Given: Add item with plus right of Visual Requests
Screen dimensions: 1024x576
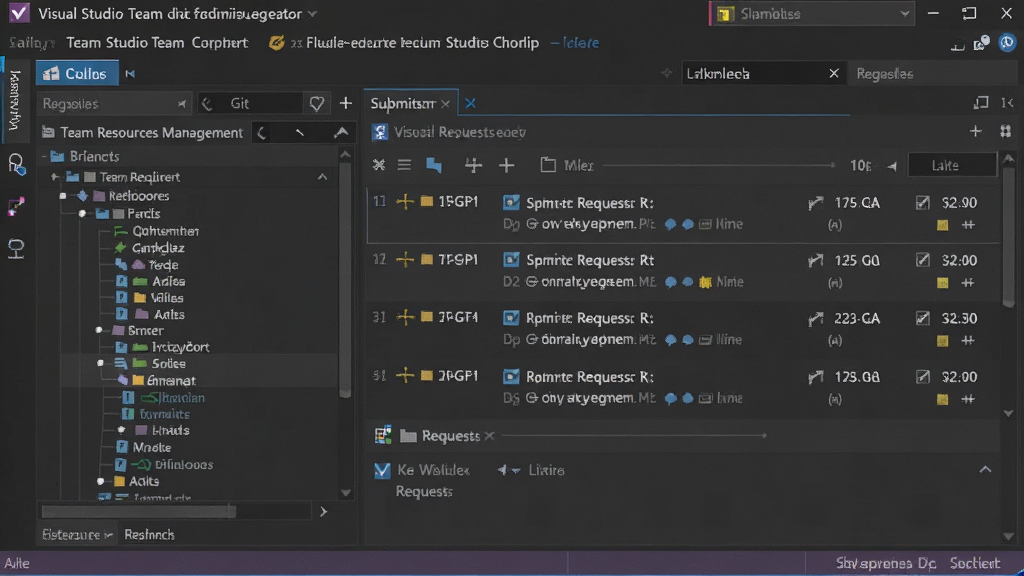Looking at the screenshot, I should coord(976,131).
